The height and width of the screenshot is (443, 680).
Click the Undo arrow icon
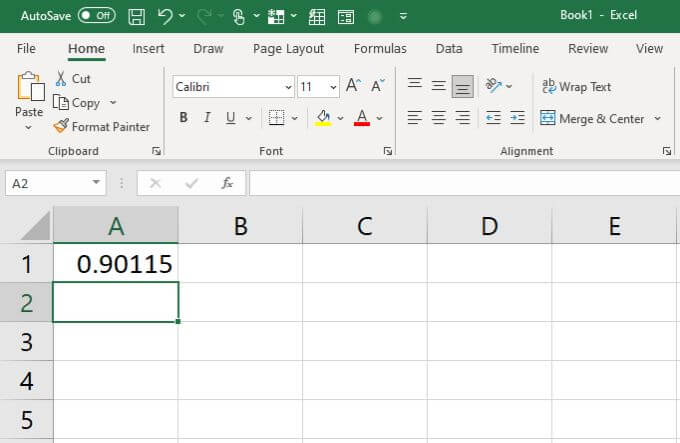click(x=165, y=16)
